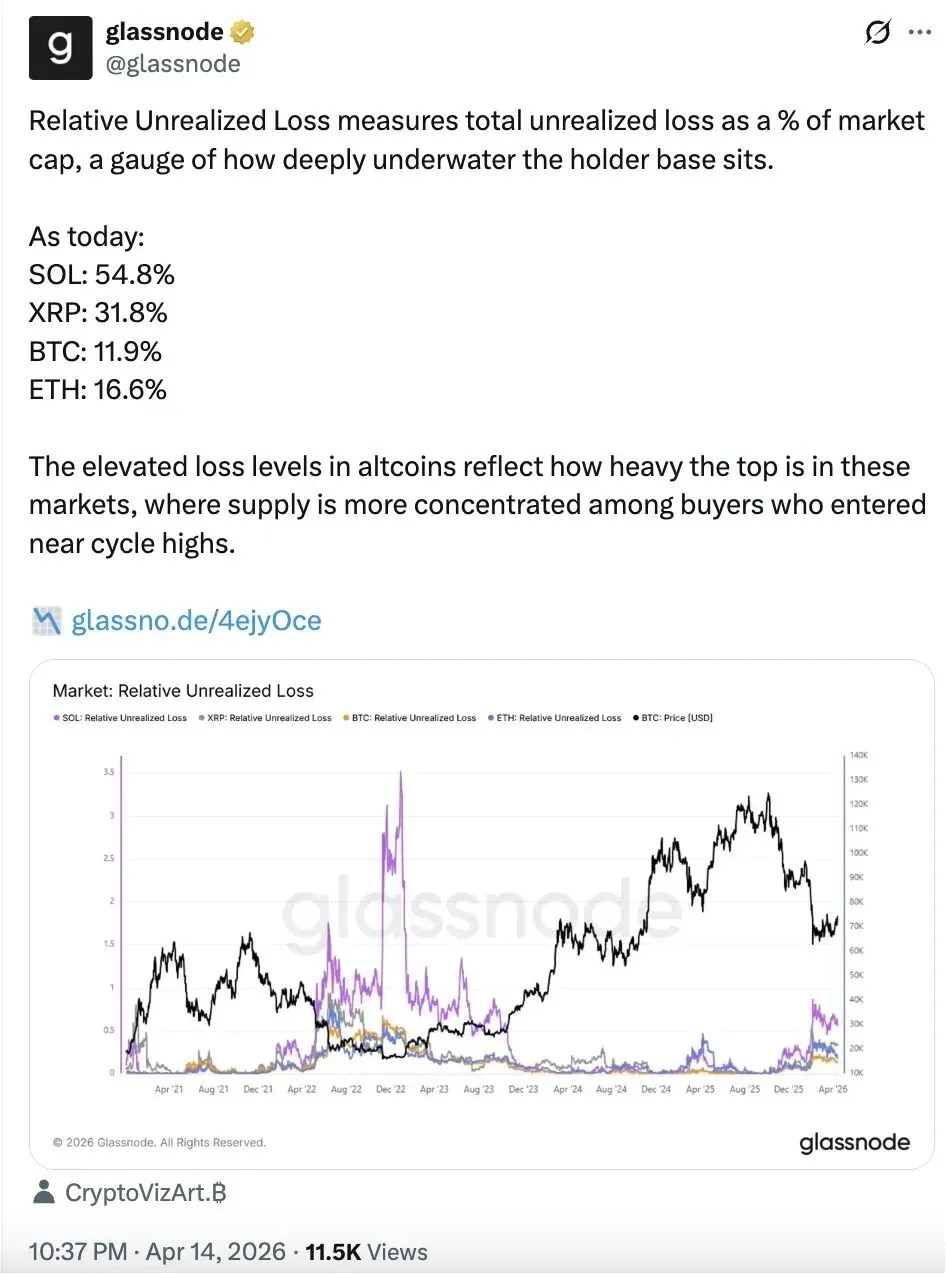Click the gold verified badge
946x1274 pixels.
tap(243, 33)
